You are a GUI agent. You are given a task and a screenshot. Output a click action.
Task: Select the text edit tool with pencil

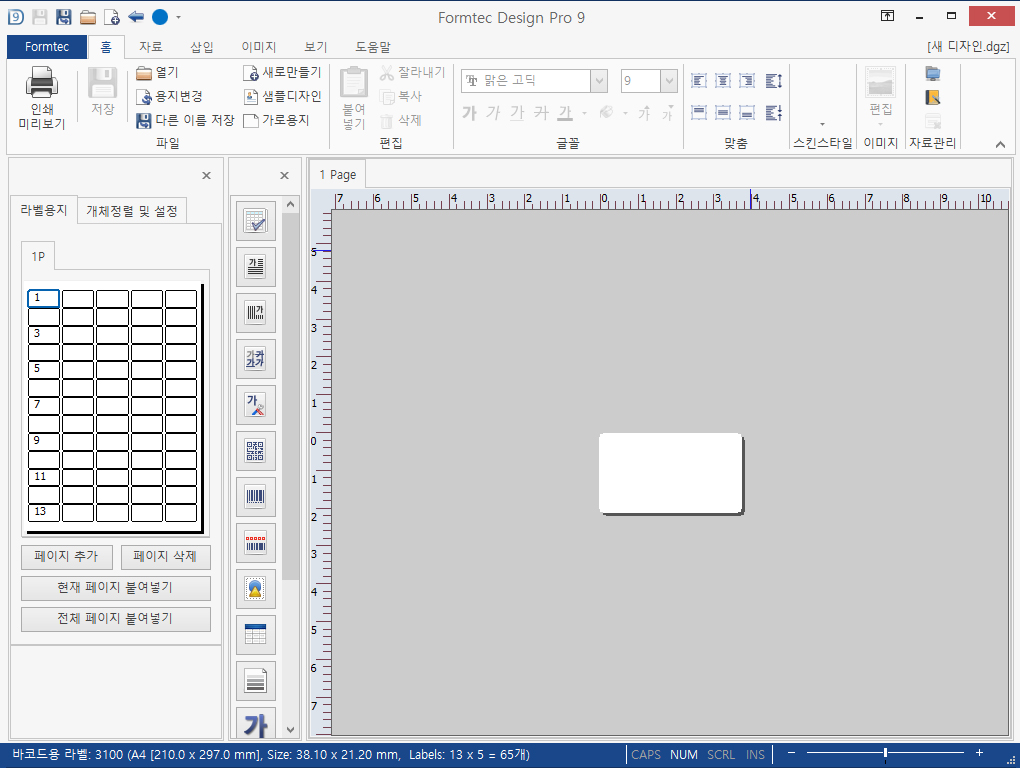pos(256,404)
